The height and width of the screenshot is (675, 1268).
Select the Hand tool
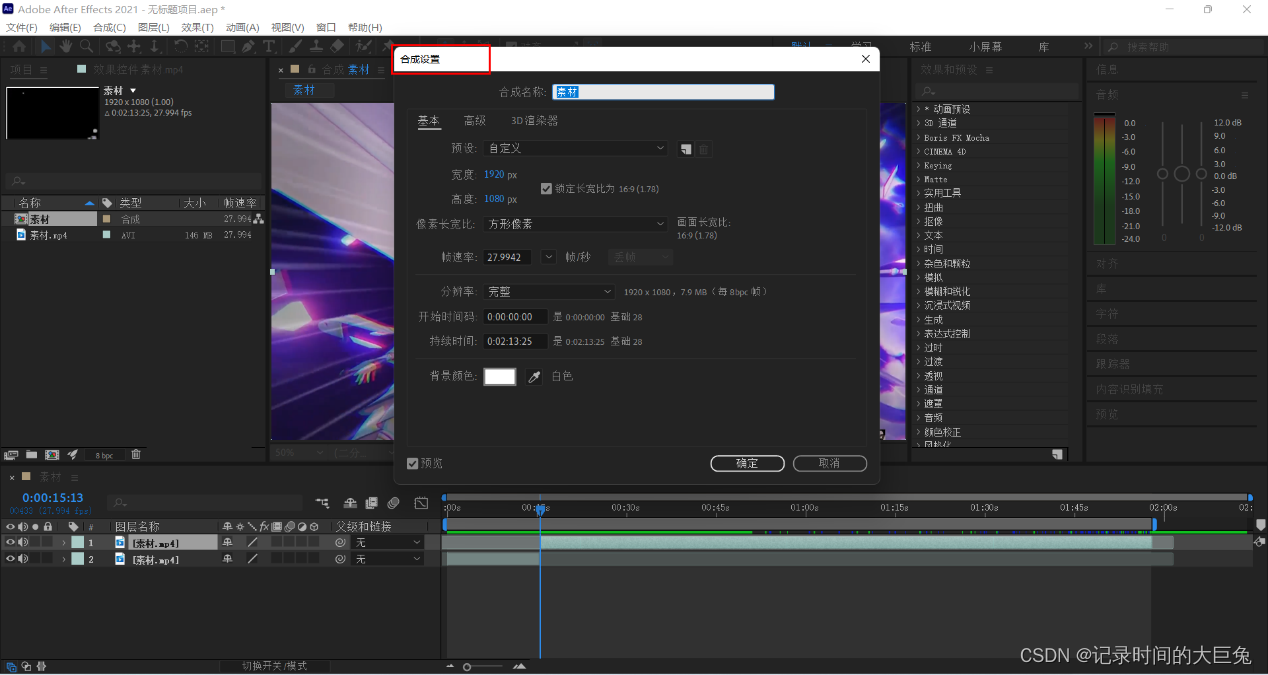coord(65,46)
